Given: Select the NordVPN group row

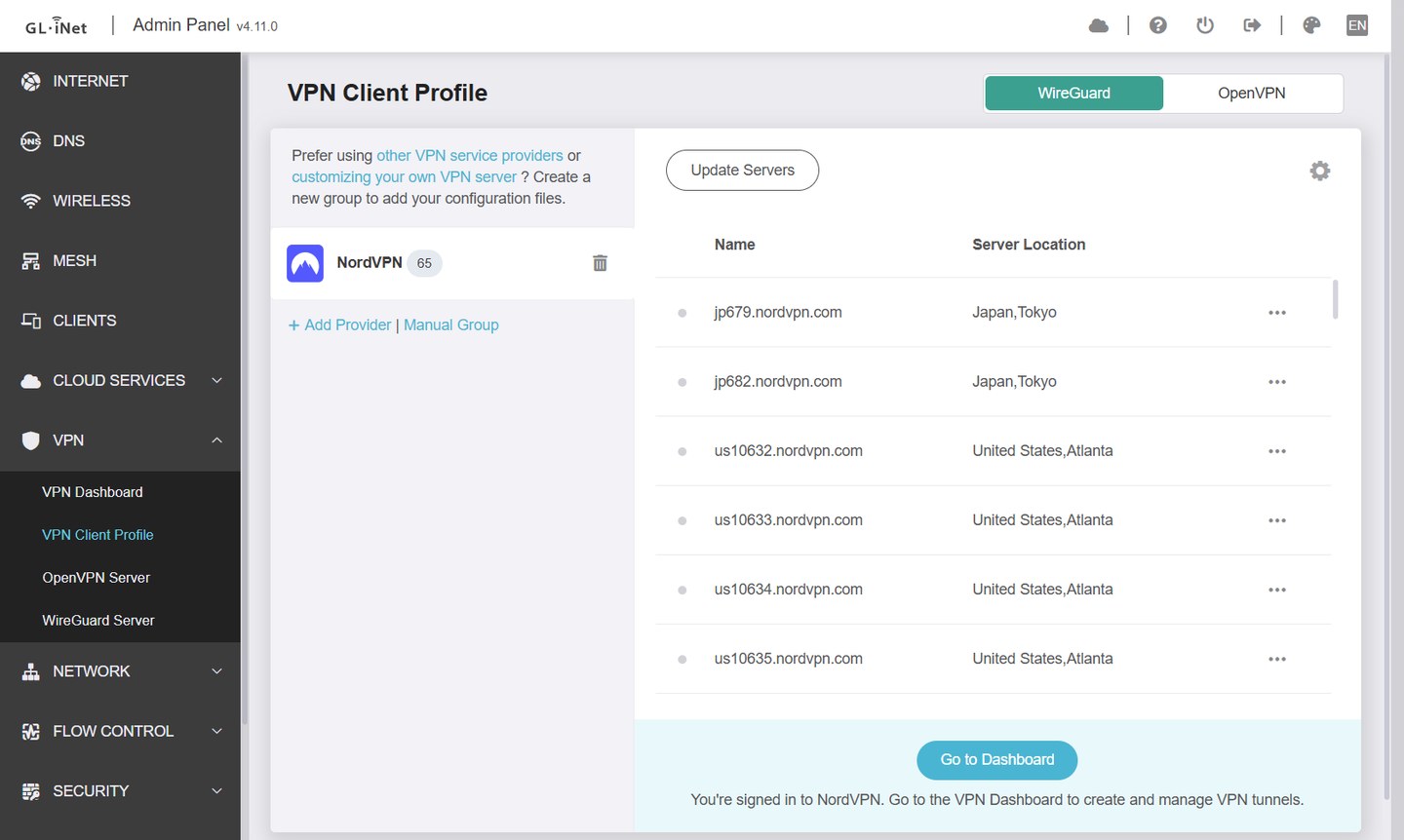Looking at the screenshot, I should tap(452, 263).
